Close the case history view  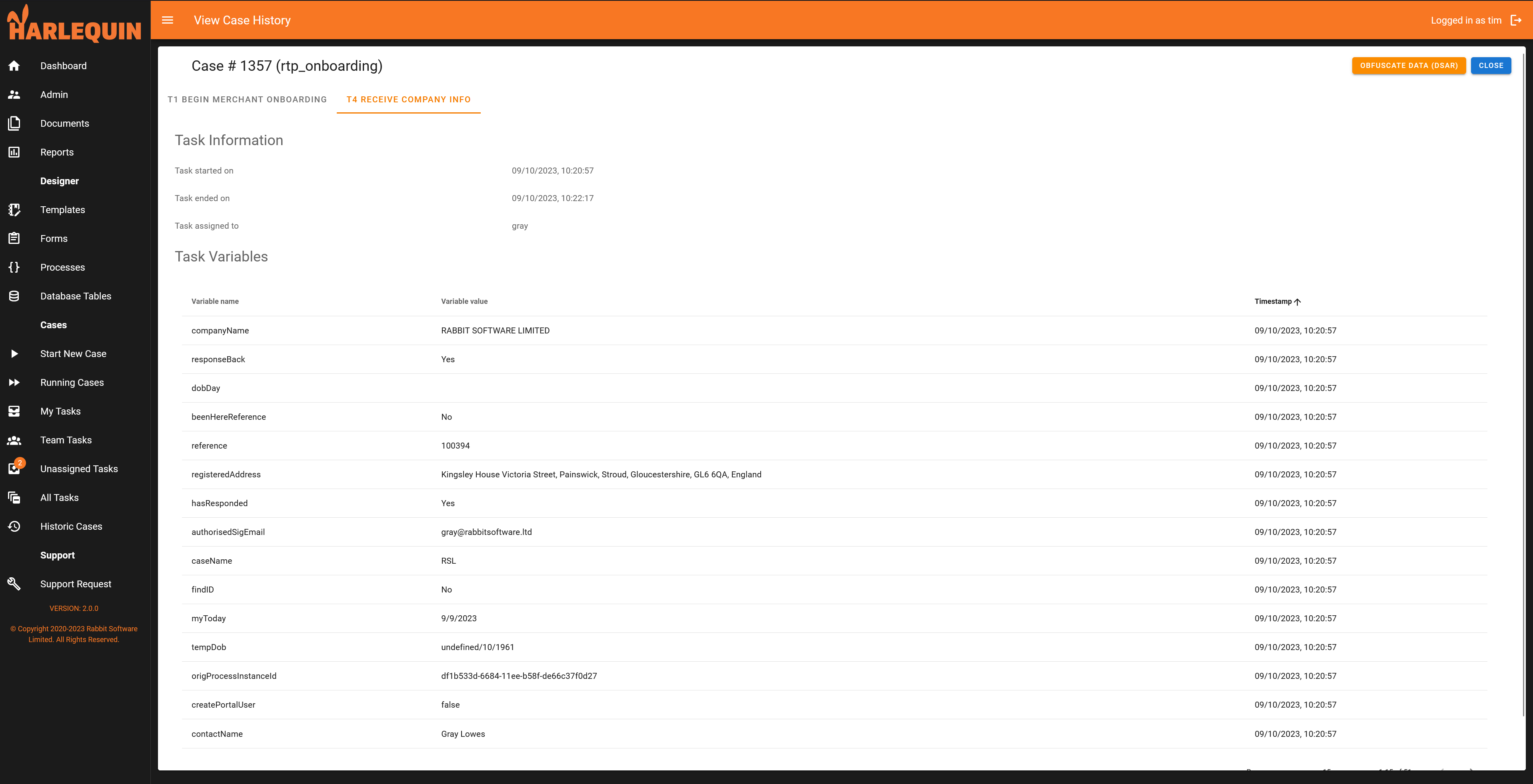click(x=1491, y=66)
